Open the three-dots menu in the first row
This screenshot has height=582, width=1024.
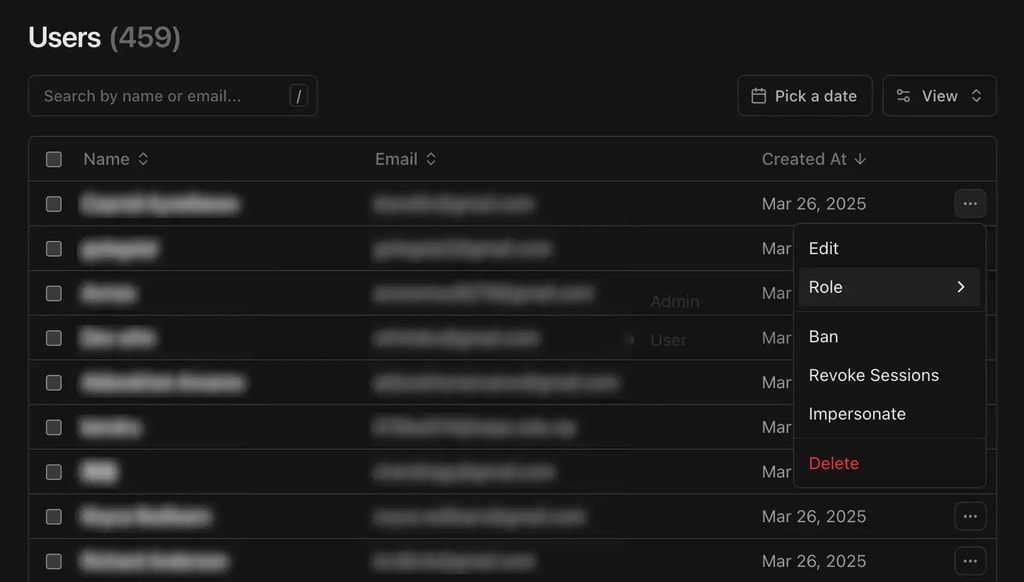point(970,204)
